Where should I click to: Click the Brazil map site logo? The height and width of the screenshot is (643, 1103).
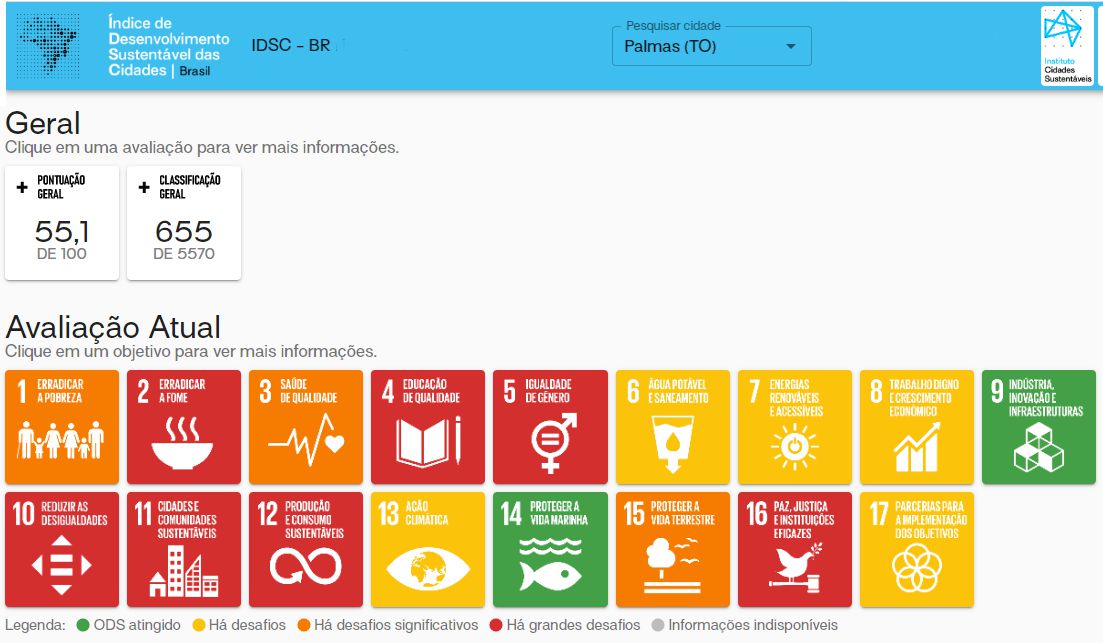coord(53,45)
